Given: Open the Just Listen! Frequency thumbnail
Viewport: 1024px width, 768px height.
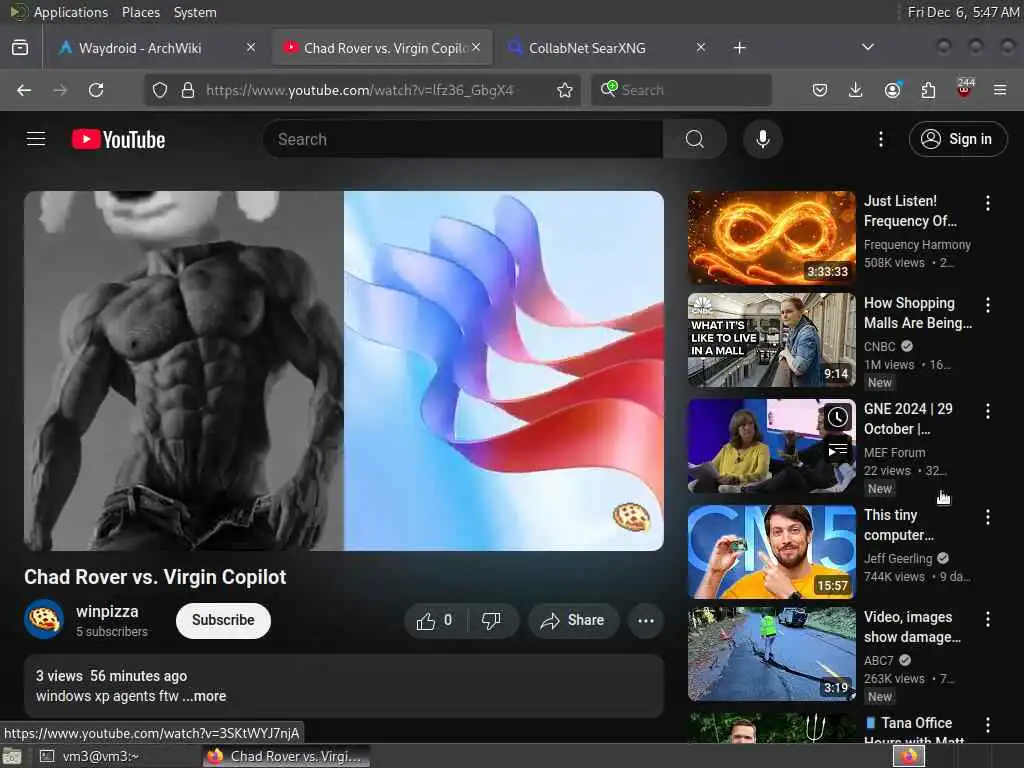Looking at the screenshot, I should [771, 238].
